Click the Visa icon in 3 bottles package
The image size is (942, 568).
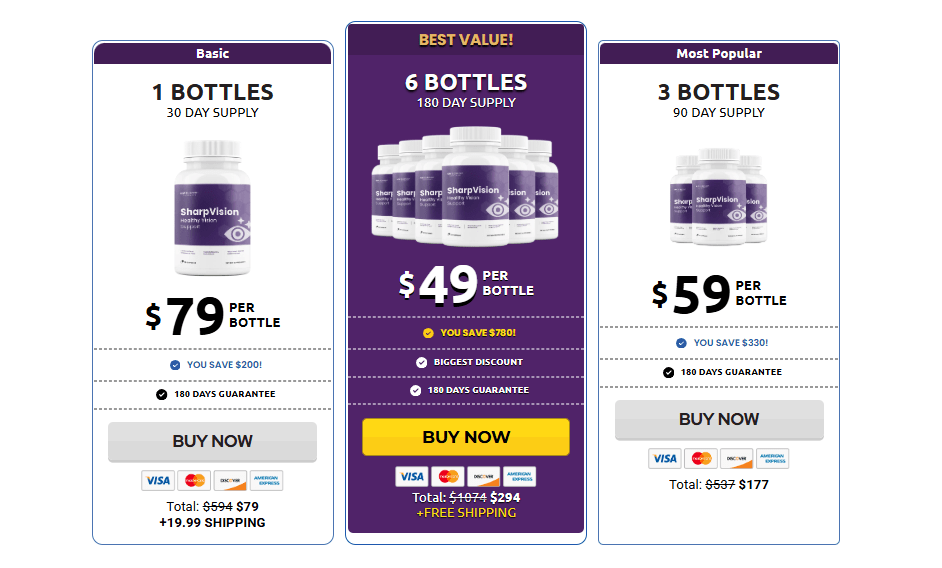click(664, 458)
